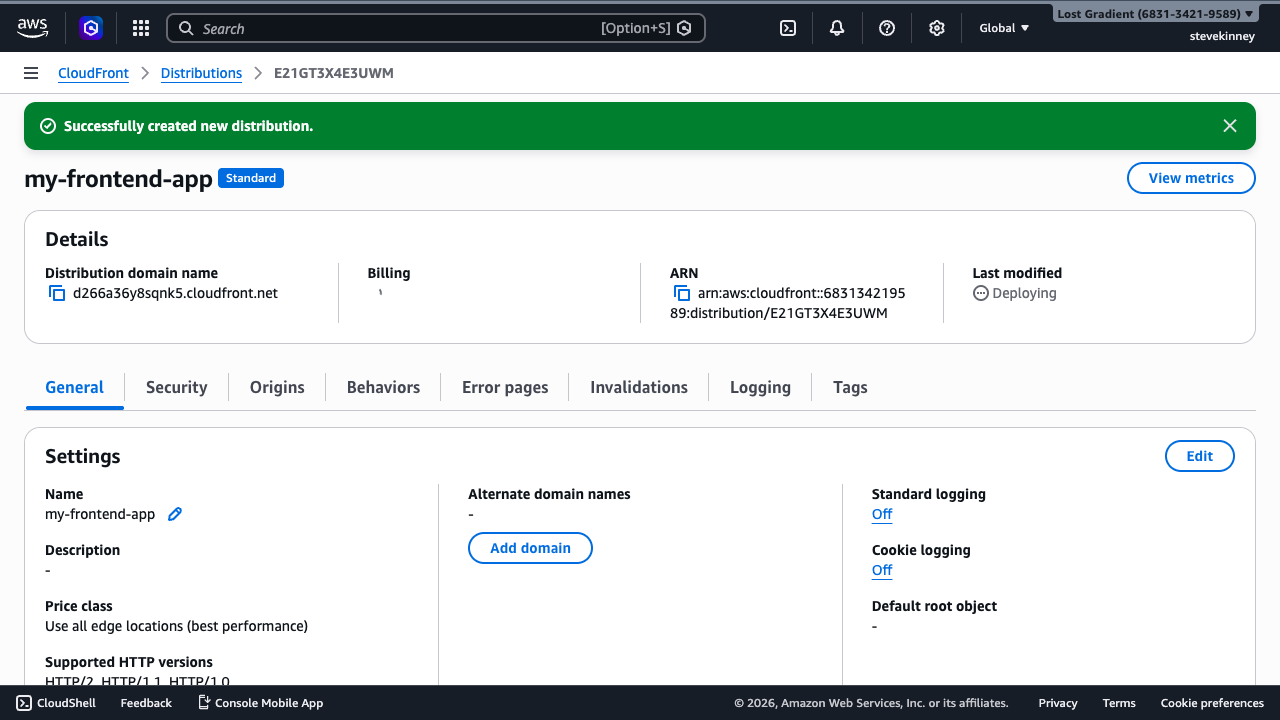The height and width of the screenshot is (720, 1280).
Task: Open the Cookie logging Off link
Action: click(882, 570)
